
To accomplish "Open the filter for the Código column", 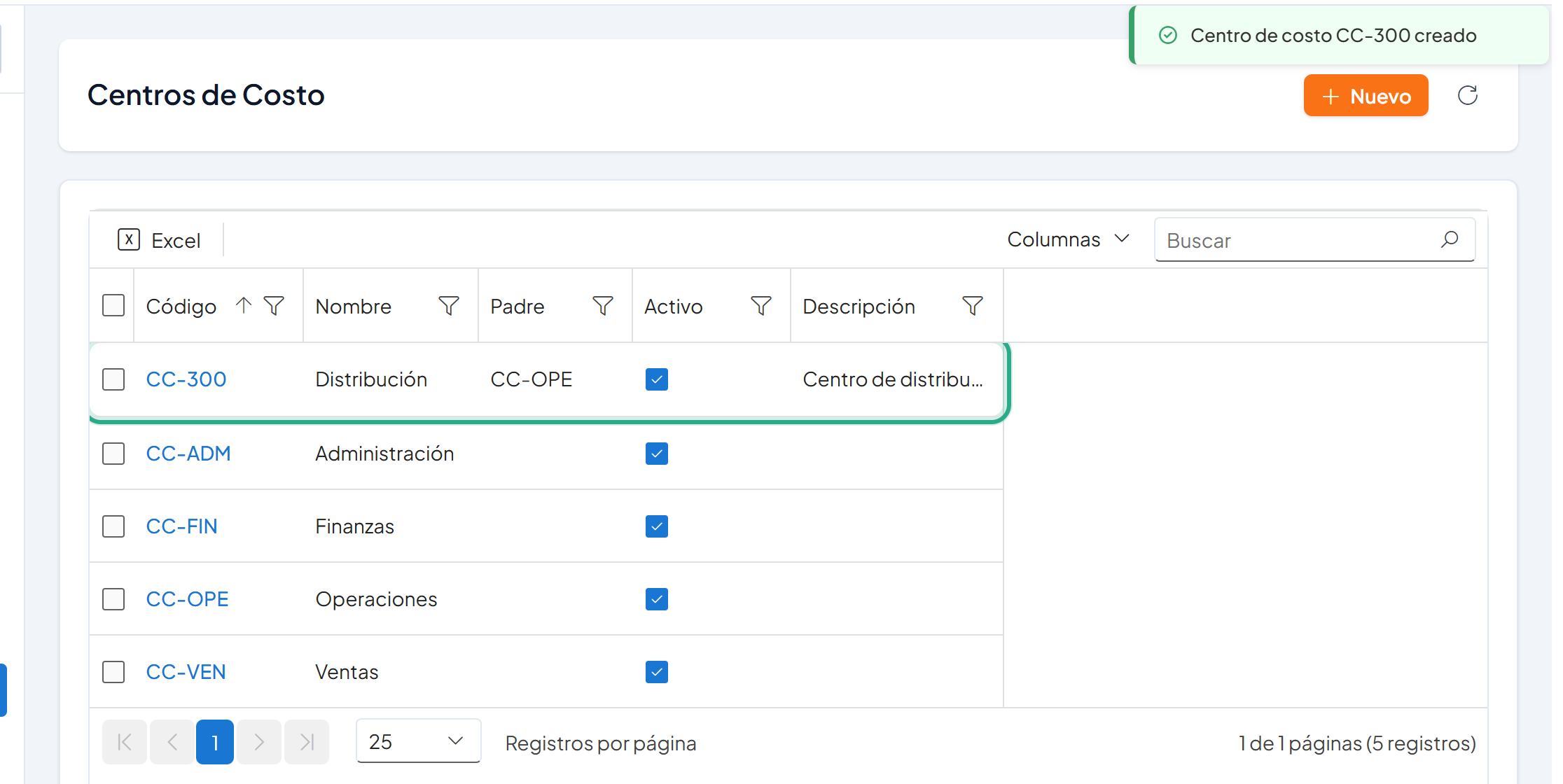I will [274, 305].
